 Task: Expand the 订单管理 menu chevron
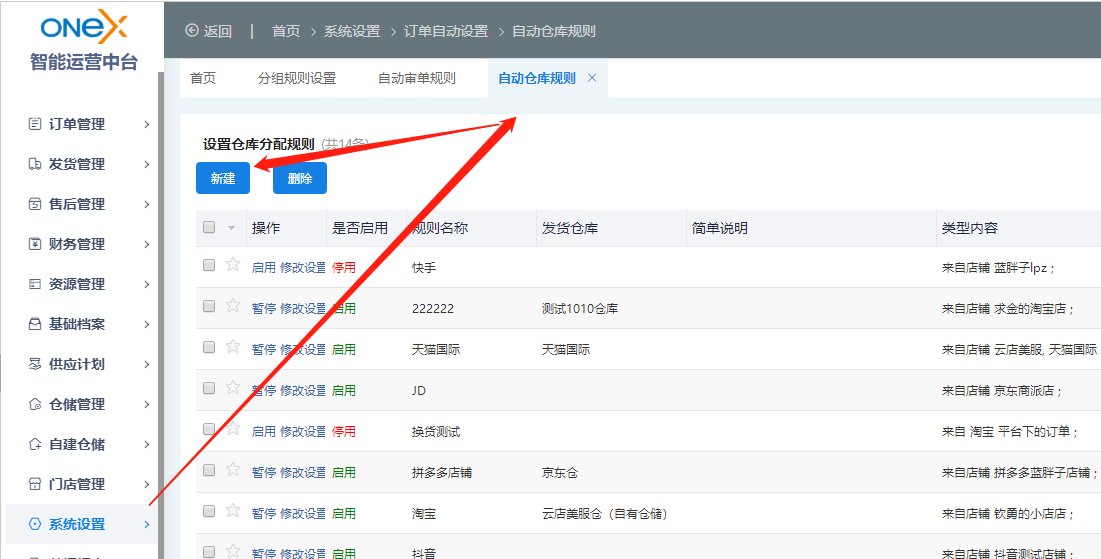147,124
